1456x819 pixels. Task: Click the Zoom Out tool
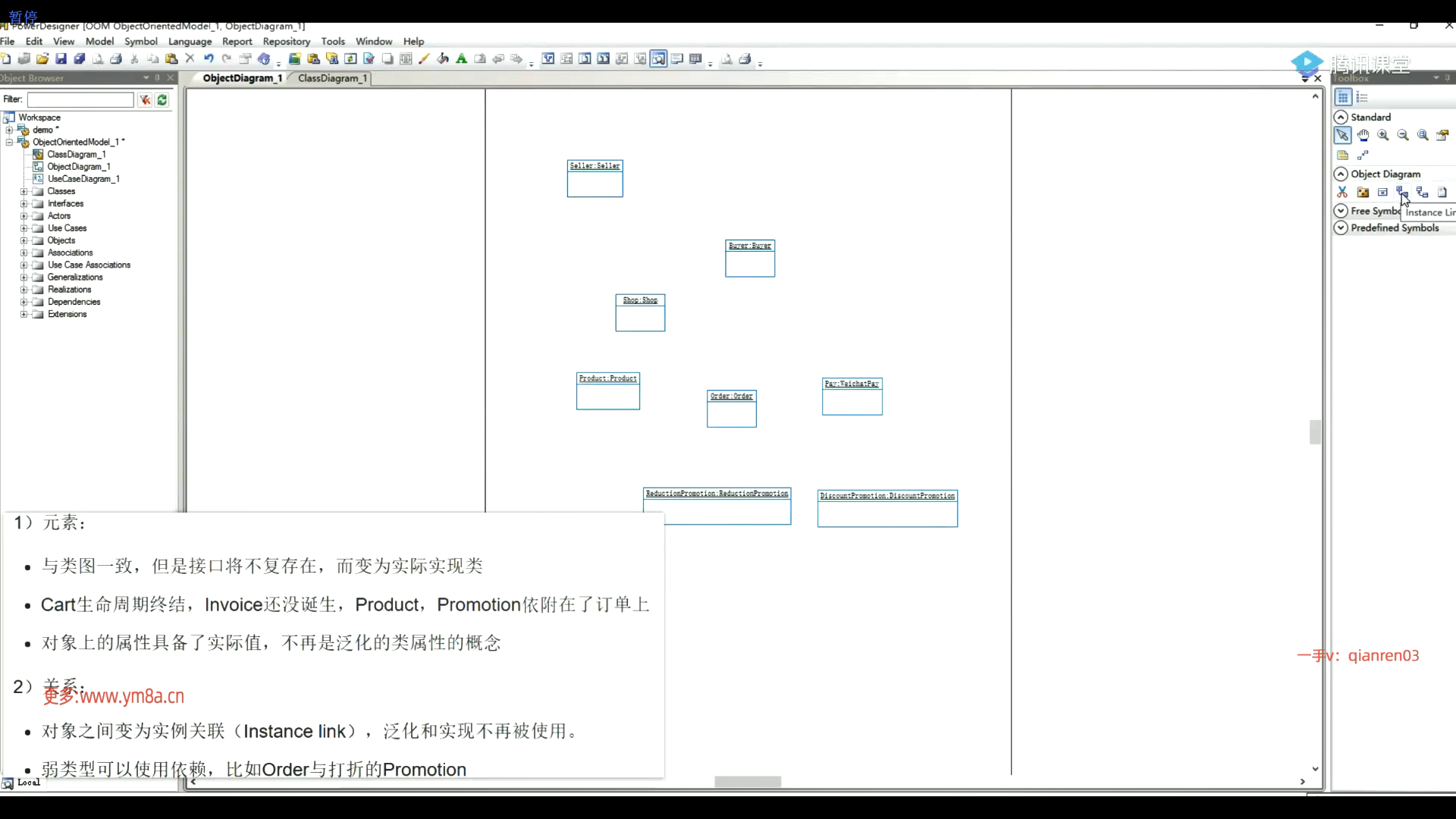point(1402,135)
